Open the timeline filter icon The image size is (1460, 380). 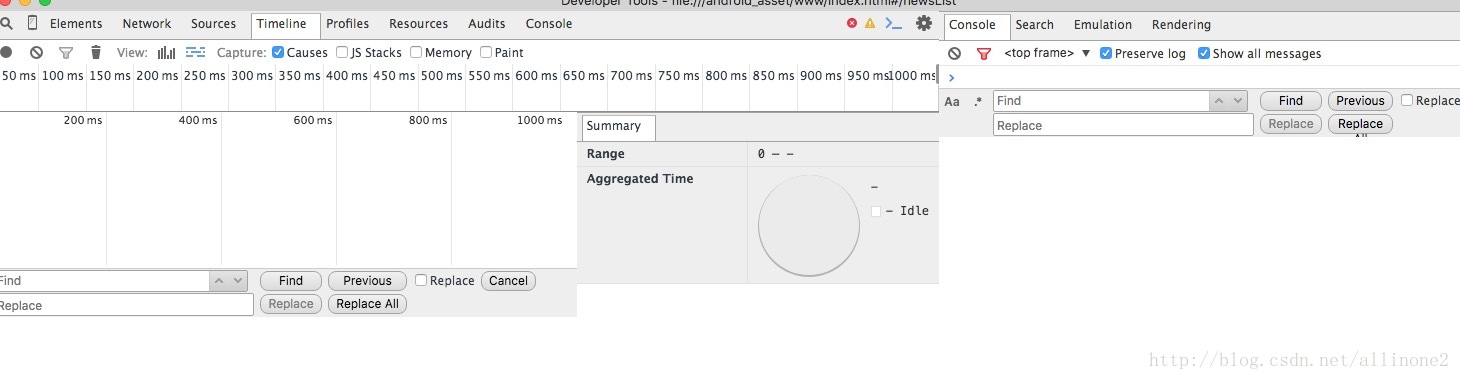tap(66, 52)
